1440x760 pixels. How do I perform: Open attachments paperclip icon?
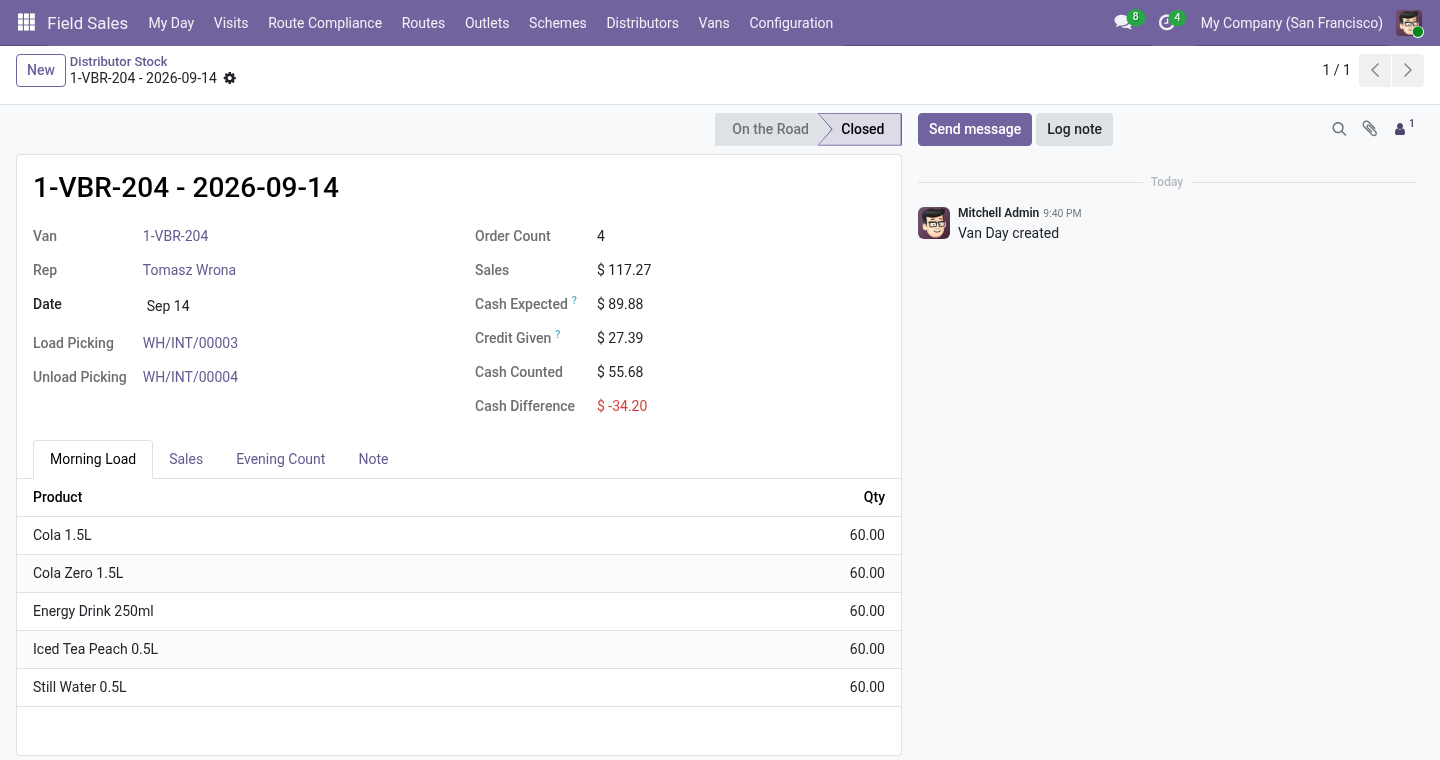click(x=1370, y=129)
